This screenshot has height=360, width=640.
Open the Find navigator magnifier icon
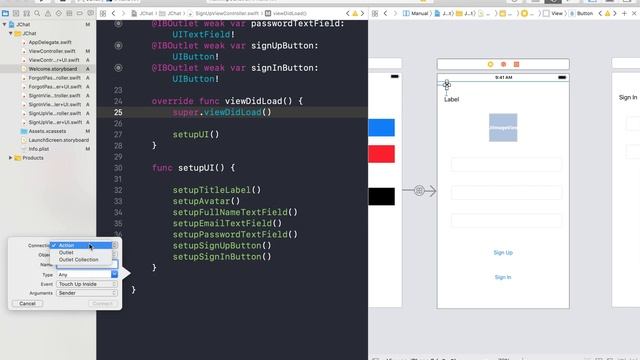[37, 13]
